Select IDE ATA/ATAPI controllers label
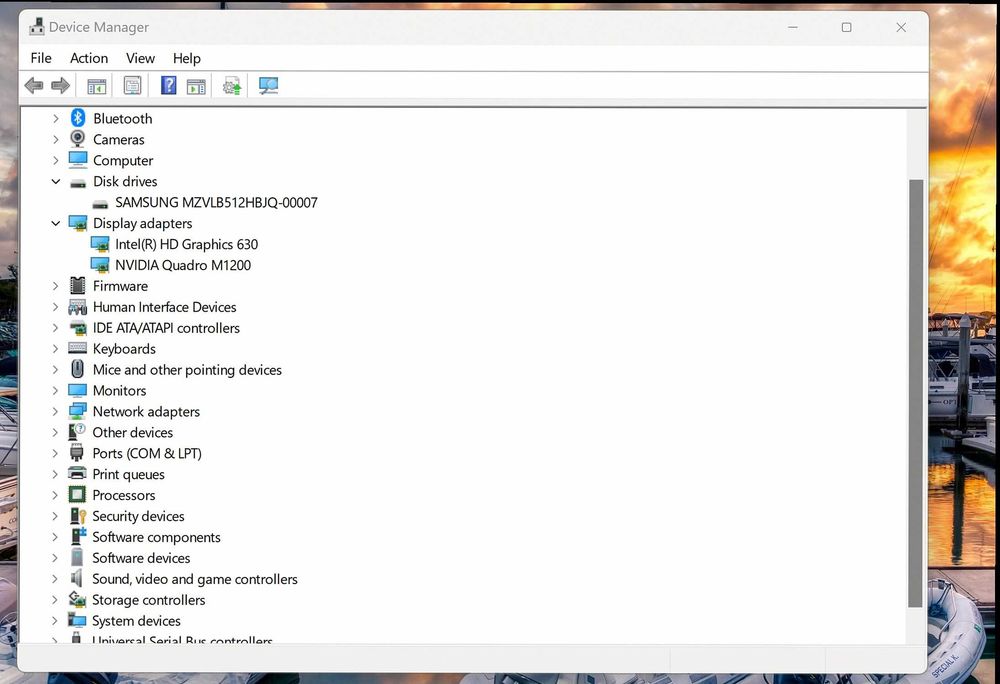Screen dimensions: 1000x684 click(x=166, y=328)
